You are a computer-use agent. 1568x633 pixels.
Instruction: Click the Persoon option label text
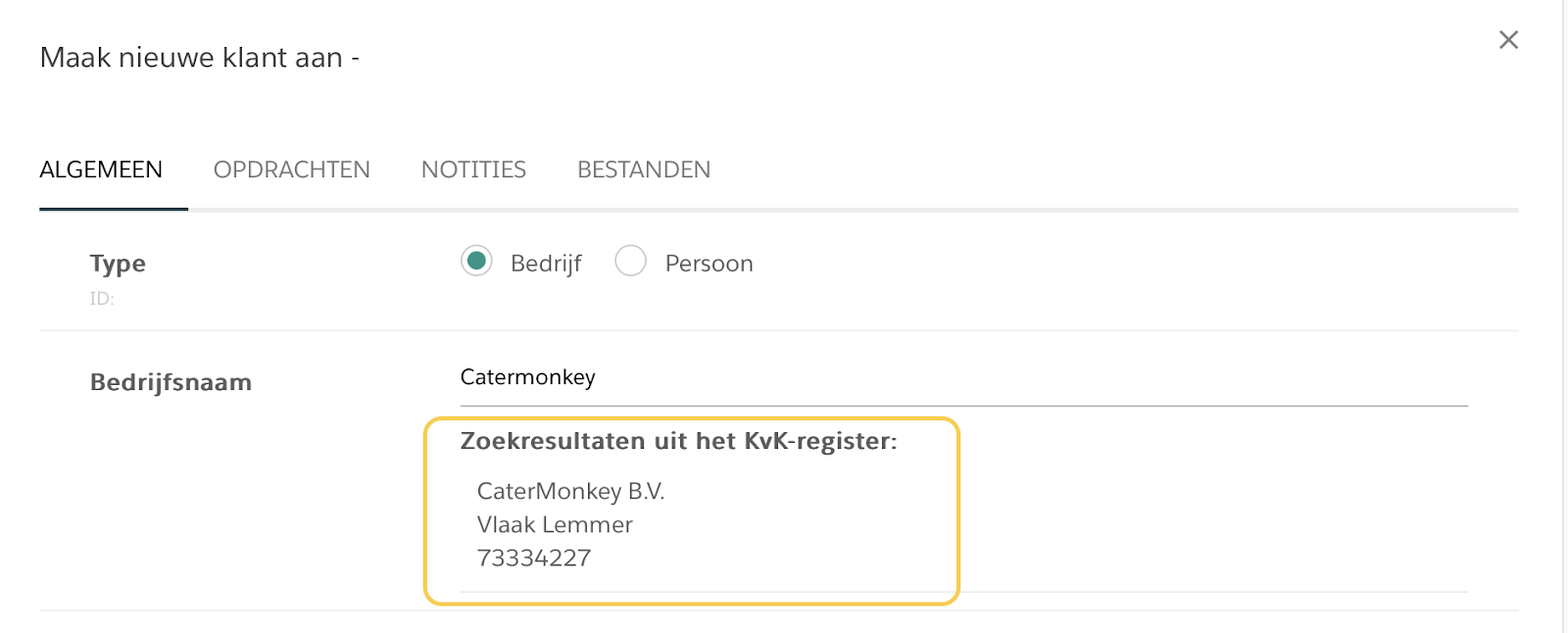709,264
